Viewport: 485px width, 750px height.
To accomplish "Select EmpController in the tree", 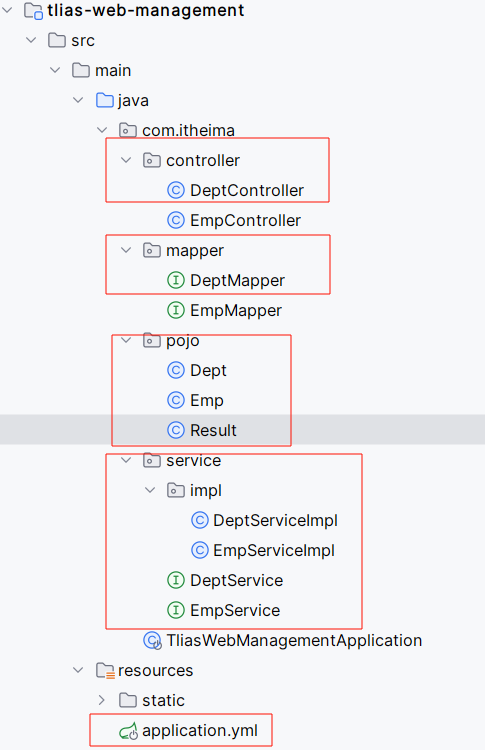I will [245, 220].
